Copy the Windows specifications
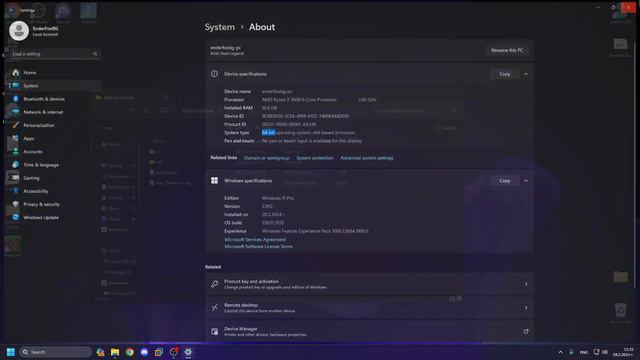Viewport: 640px width, 360px height. 505,180
